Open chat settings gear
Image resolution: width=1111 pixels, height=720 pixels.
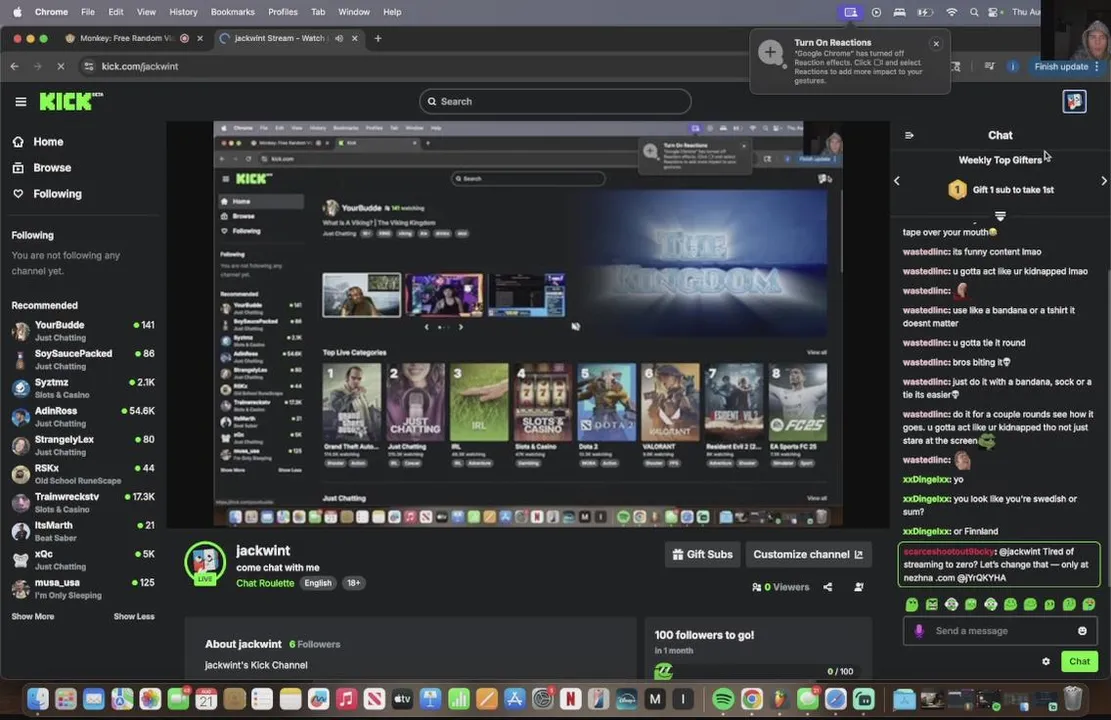1046,661
